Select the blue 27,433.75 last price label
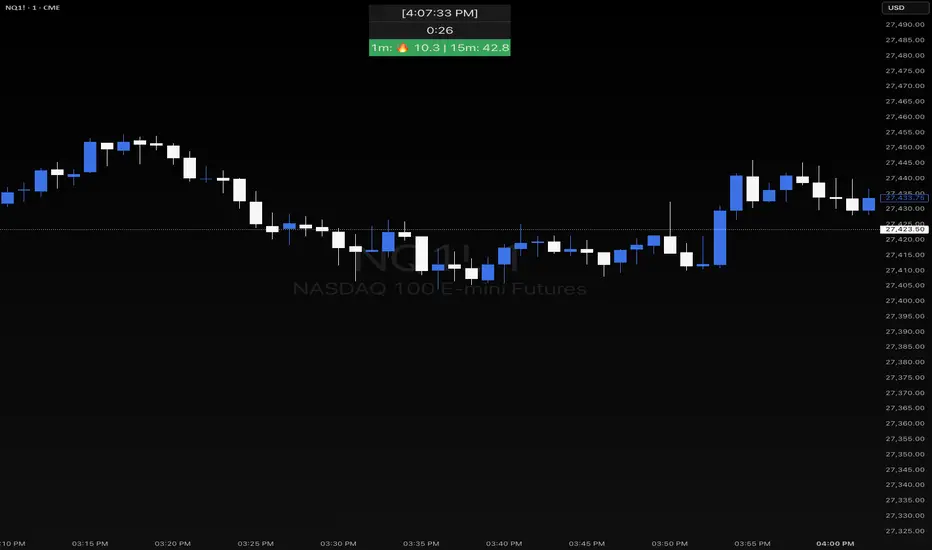Viewport: 932px width, 550px height. coord(904,198)
